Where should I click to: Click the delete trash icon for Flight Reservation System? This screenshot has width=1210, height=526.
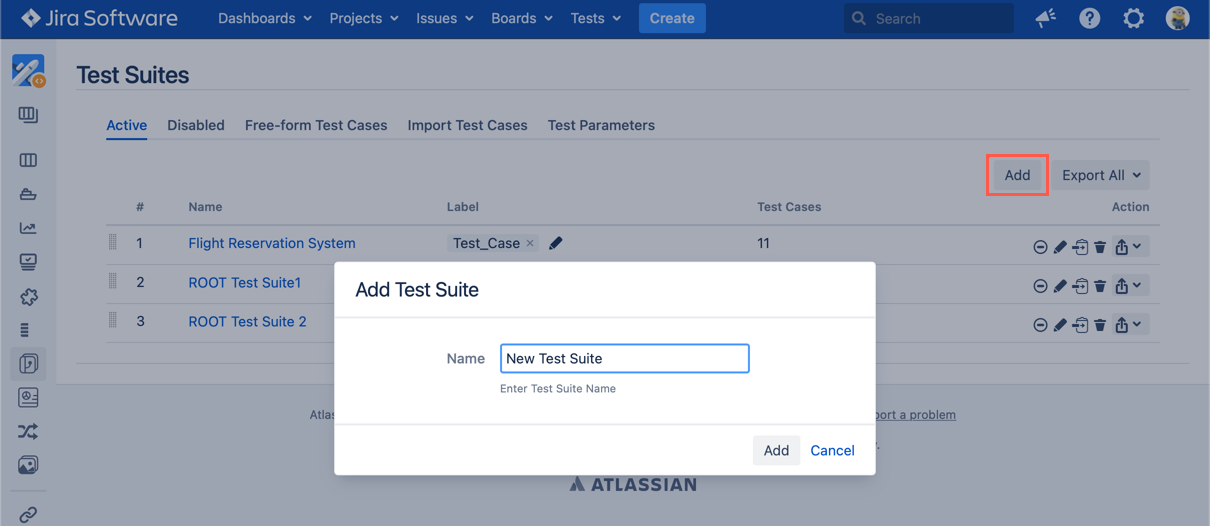[x=1100, y=247]
